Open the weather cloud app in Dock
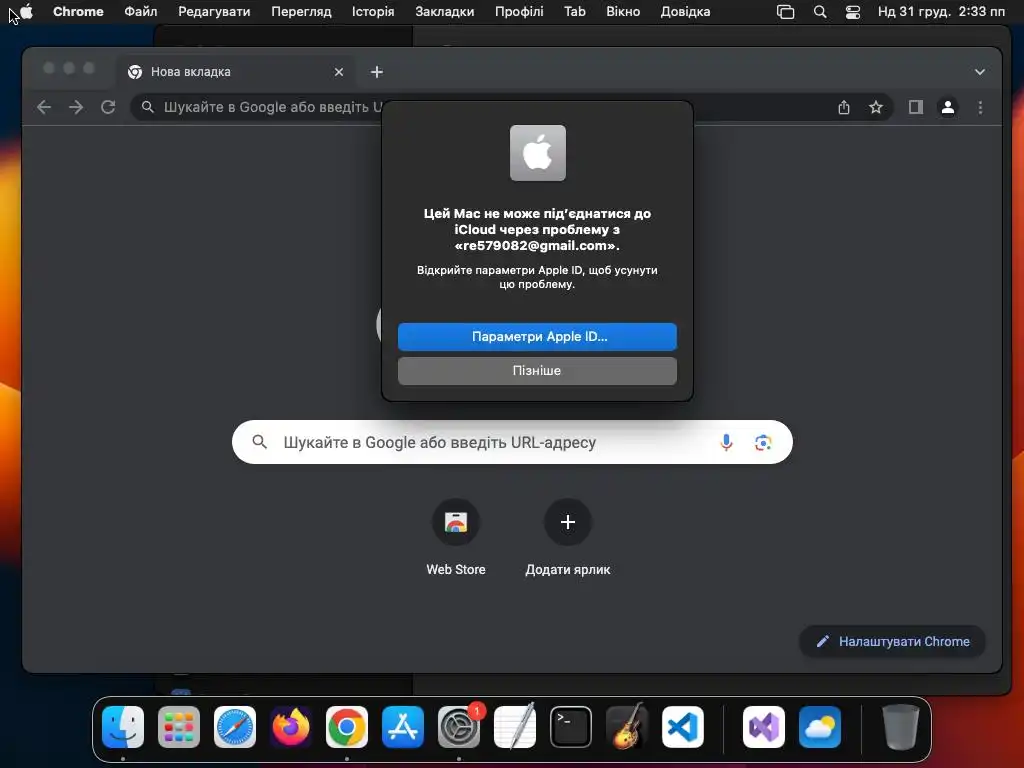1024x768 pixels. pyautogui.click(x=820, y=727)
